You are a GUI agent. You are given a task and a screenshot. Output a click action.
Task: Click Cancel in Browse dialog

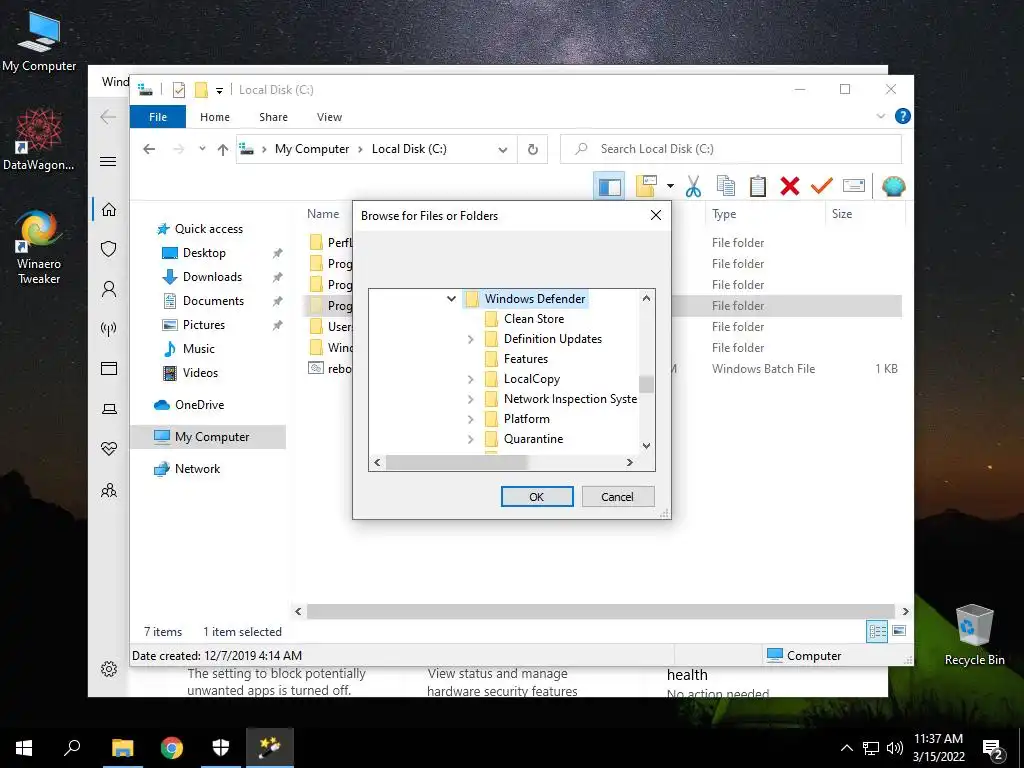(618, 496)
